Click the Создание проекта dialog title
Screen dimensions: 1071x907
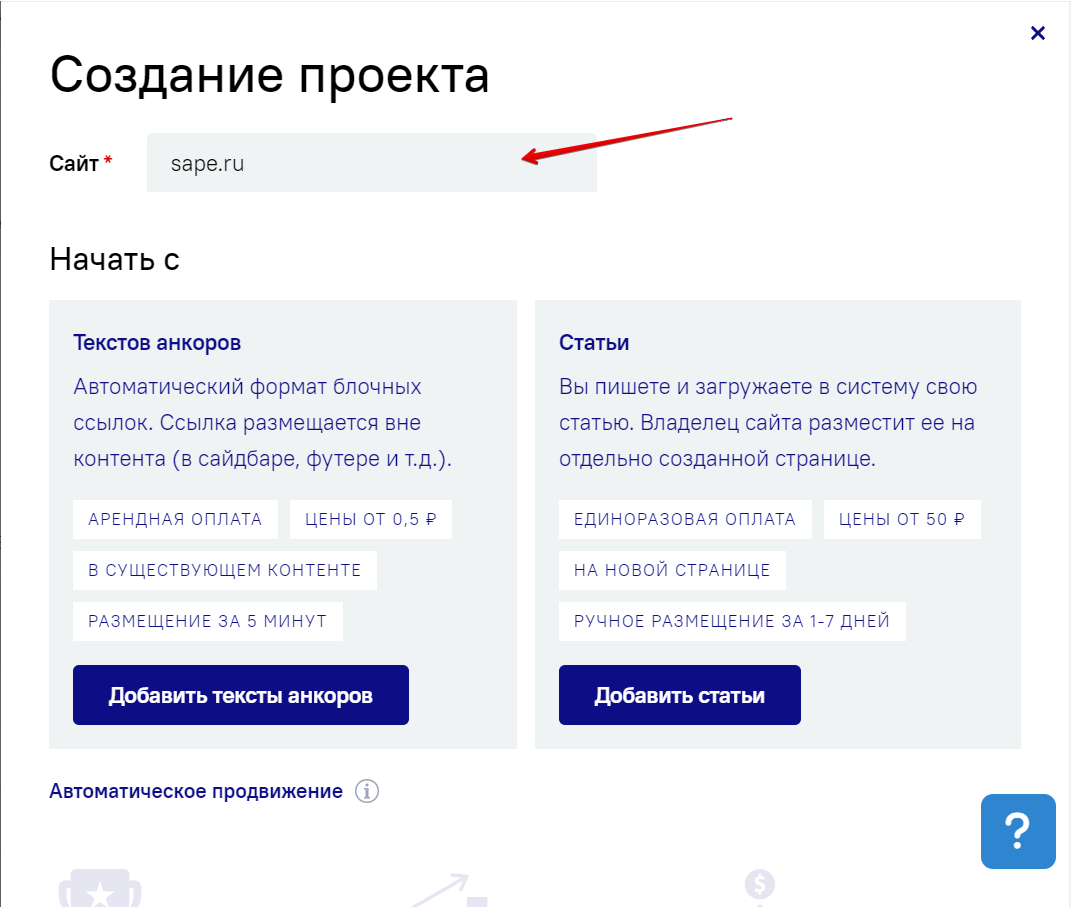point(270,75)
